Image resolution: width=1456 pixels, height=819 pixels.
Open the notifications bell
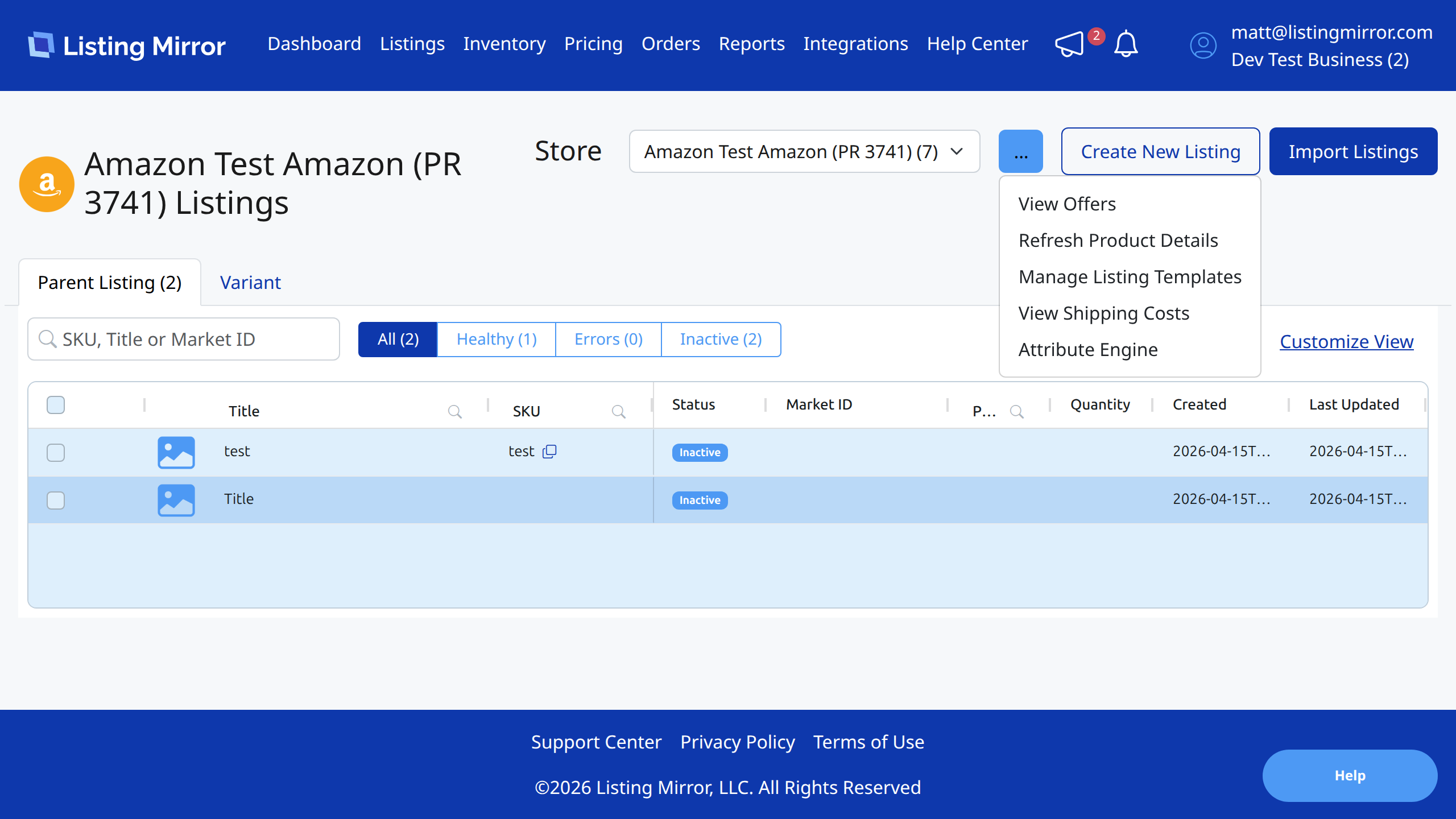point(1126,44)
